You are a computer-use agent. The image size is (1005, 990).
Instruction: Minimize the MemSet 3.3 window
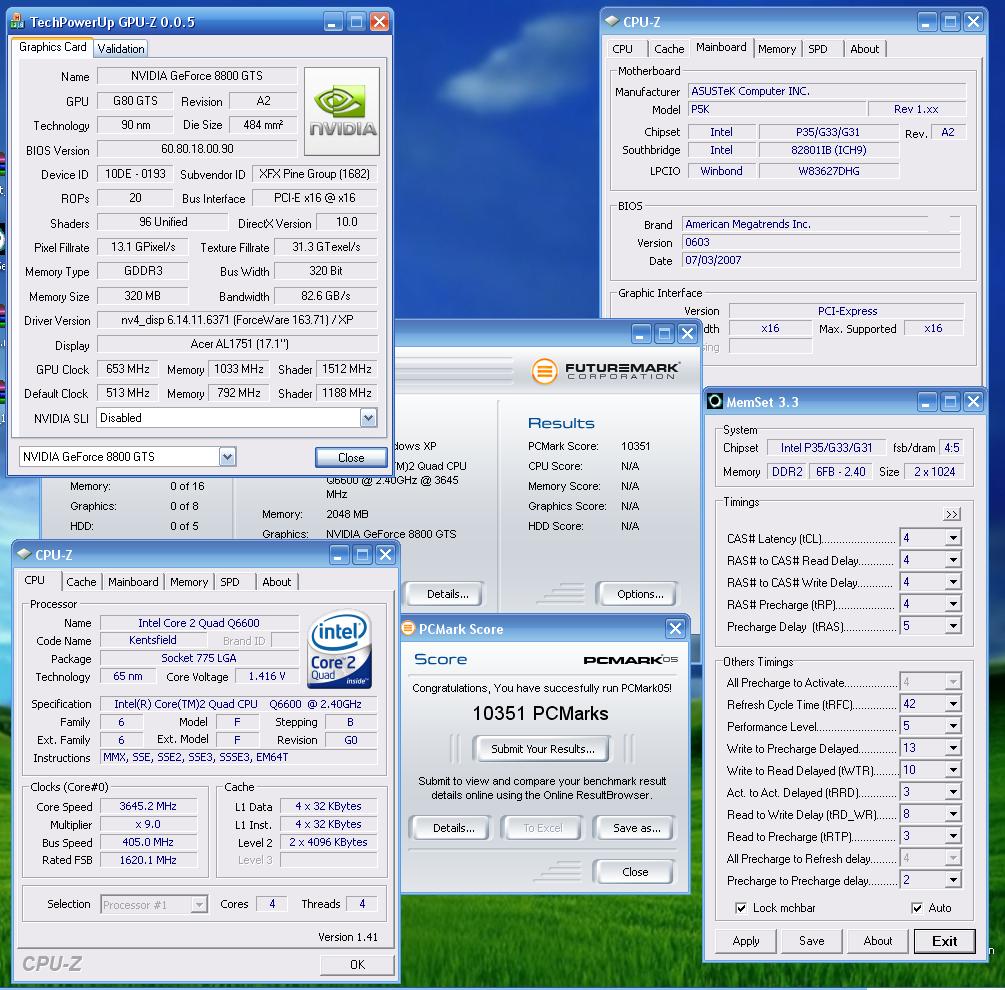coord(927,402)
